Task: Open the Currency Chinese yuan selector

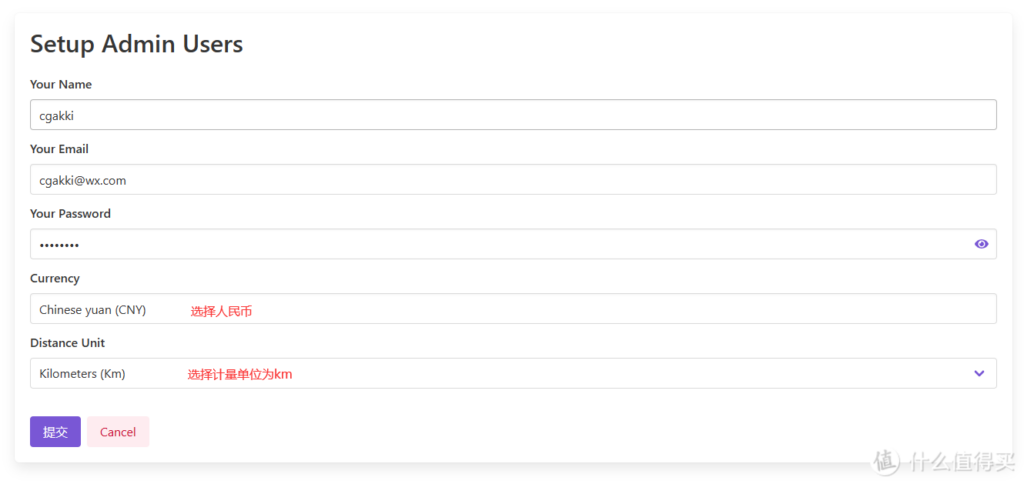Action: [500, 309]
